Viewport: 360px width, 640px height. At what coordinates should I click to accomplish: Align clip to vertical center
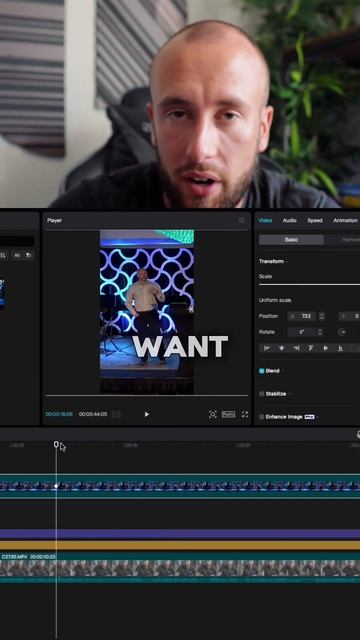(325, 348)
